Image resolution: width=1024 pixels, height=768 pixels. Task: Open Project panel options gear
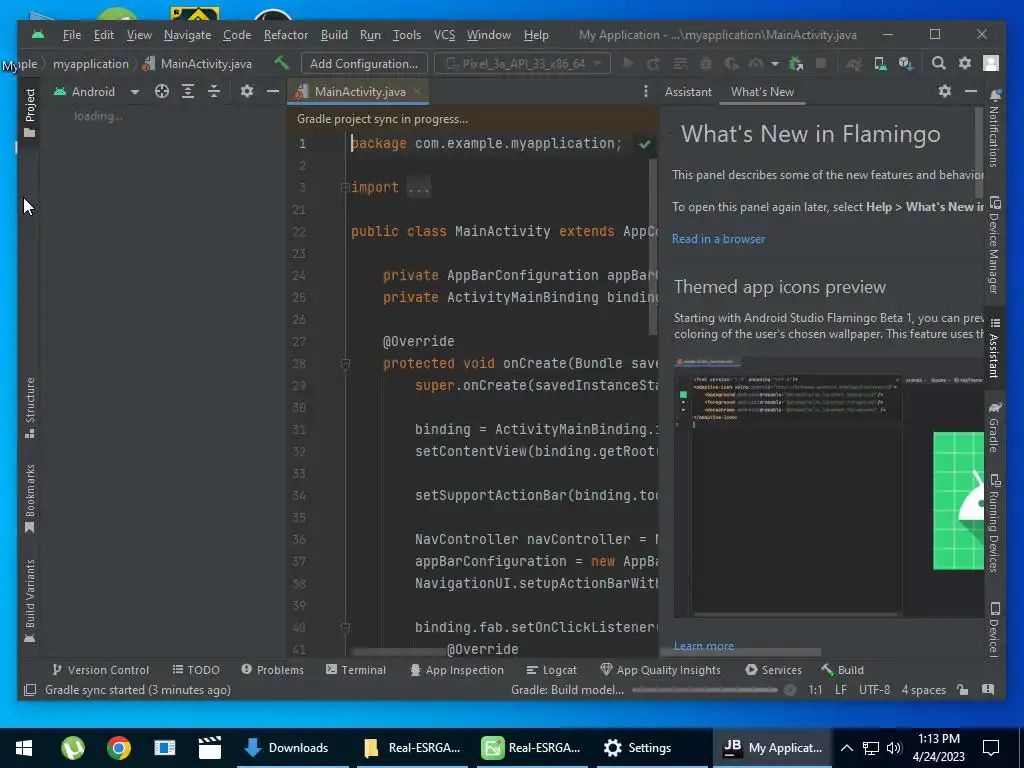[x=246, y=91]
